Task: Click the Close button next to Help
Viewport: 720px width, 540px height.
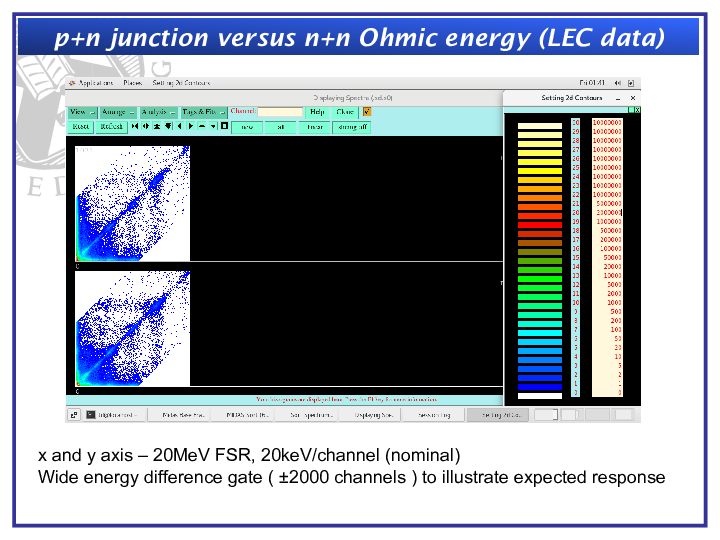Action: click(x=345, y=112)
